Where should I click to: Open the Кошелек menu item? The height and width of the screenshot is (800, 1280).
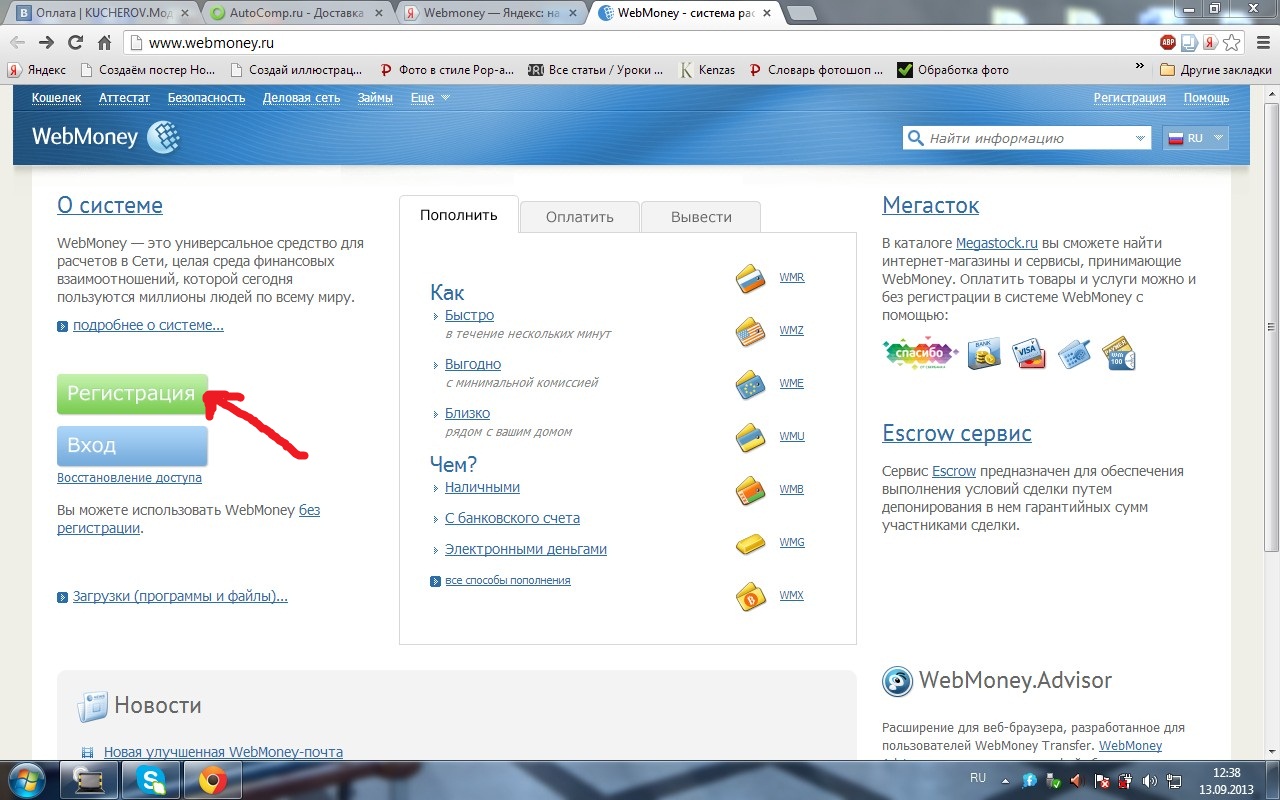56,98
